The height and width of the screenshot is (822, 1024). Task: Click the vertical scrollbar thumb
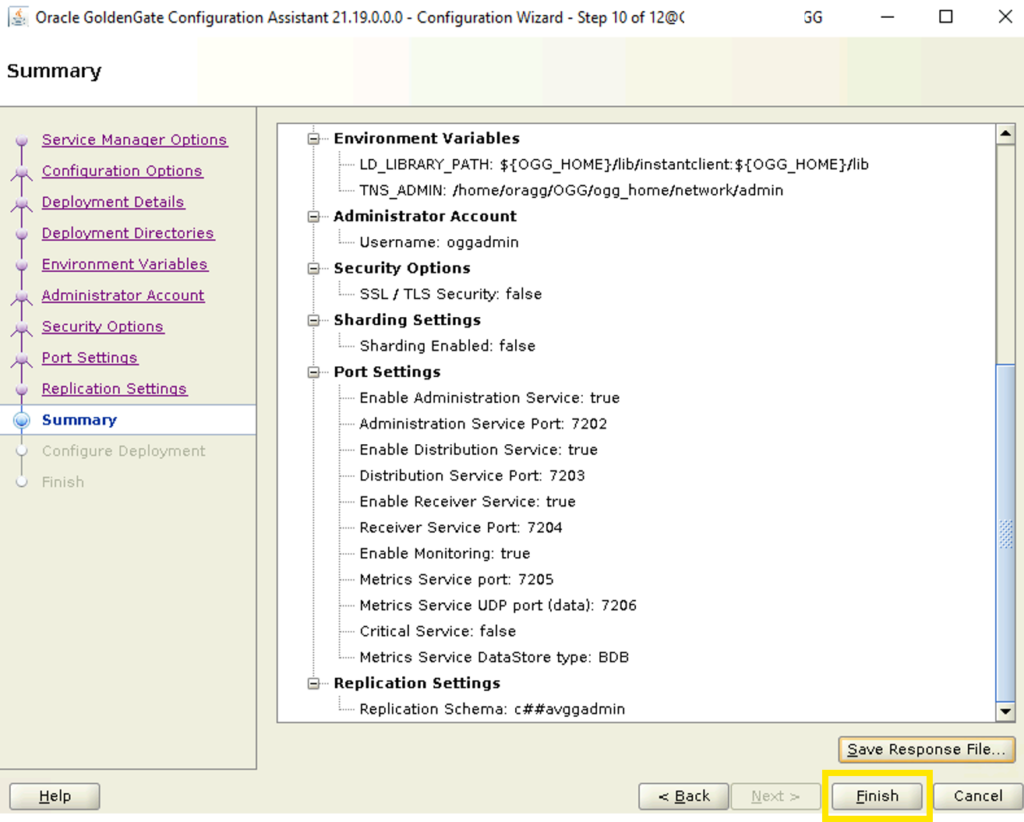[1005, 532]
